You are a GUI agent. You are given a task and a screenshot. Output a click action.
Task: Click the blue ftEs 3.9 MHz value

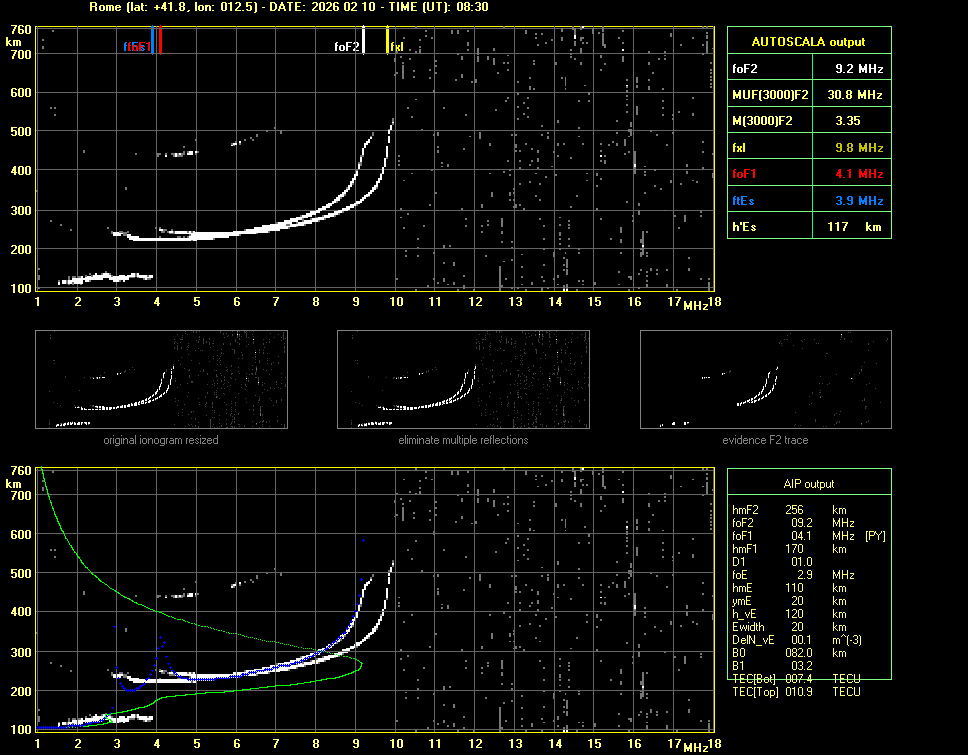point(859,201)
